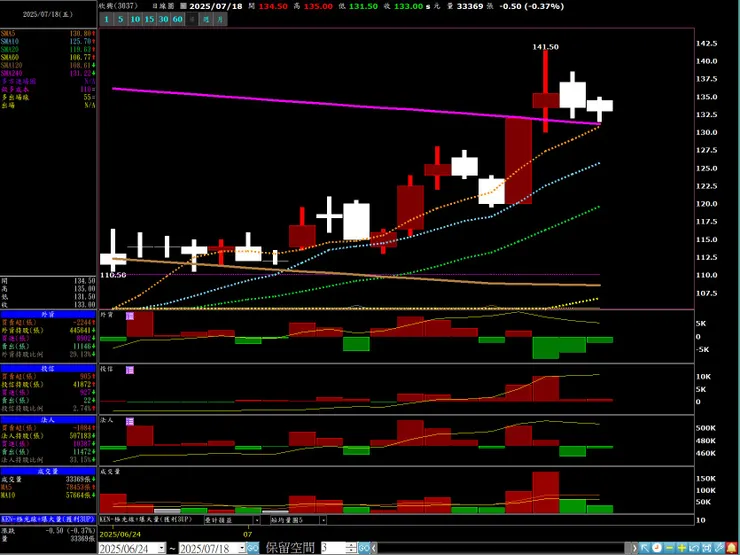
Task: Select the 1-minute timeframe button
Action: pos(106,19)
